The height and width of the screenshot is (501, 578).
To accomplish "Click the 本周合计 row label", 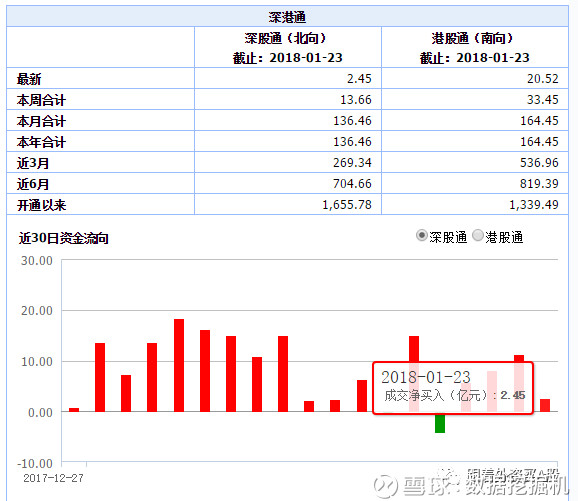I will (41, 100).
